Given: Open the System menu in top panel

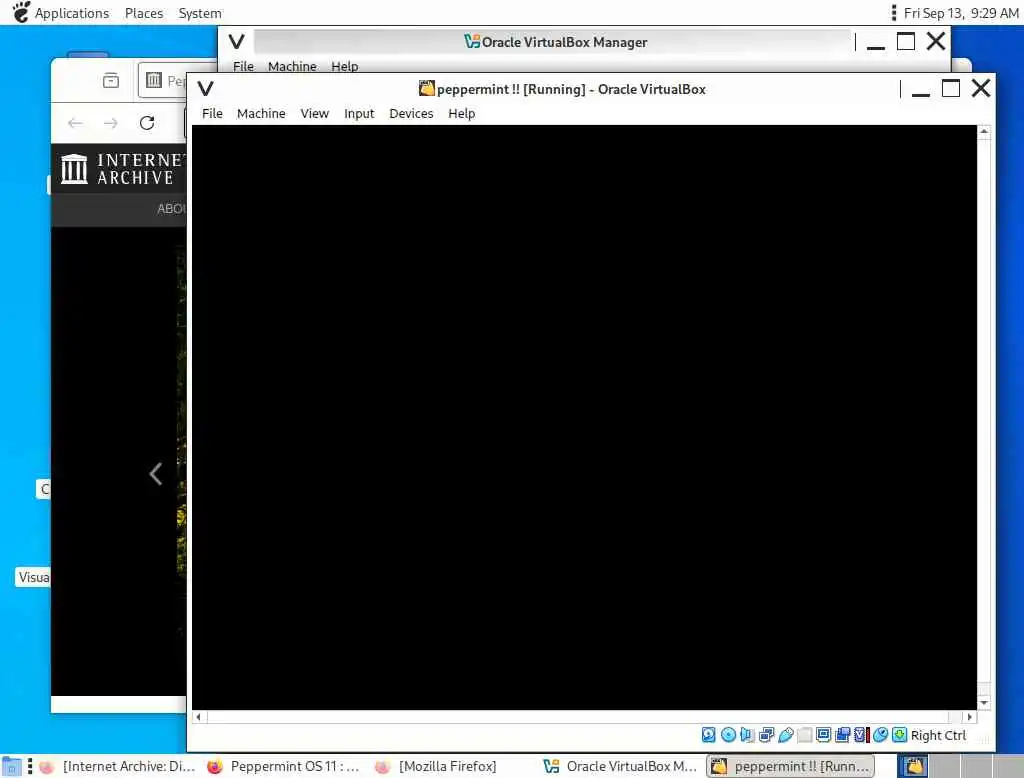Looking at the screenshot, I should 200,13.
